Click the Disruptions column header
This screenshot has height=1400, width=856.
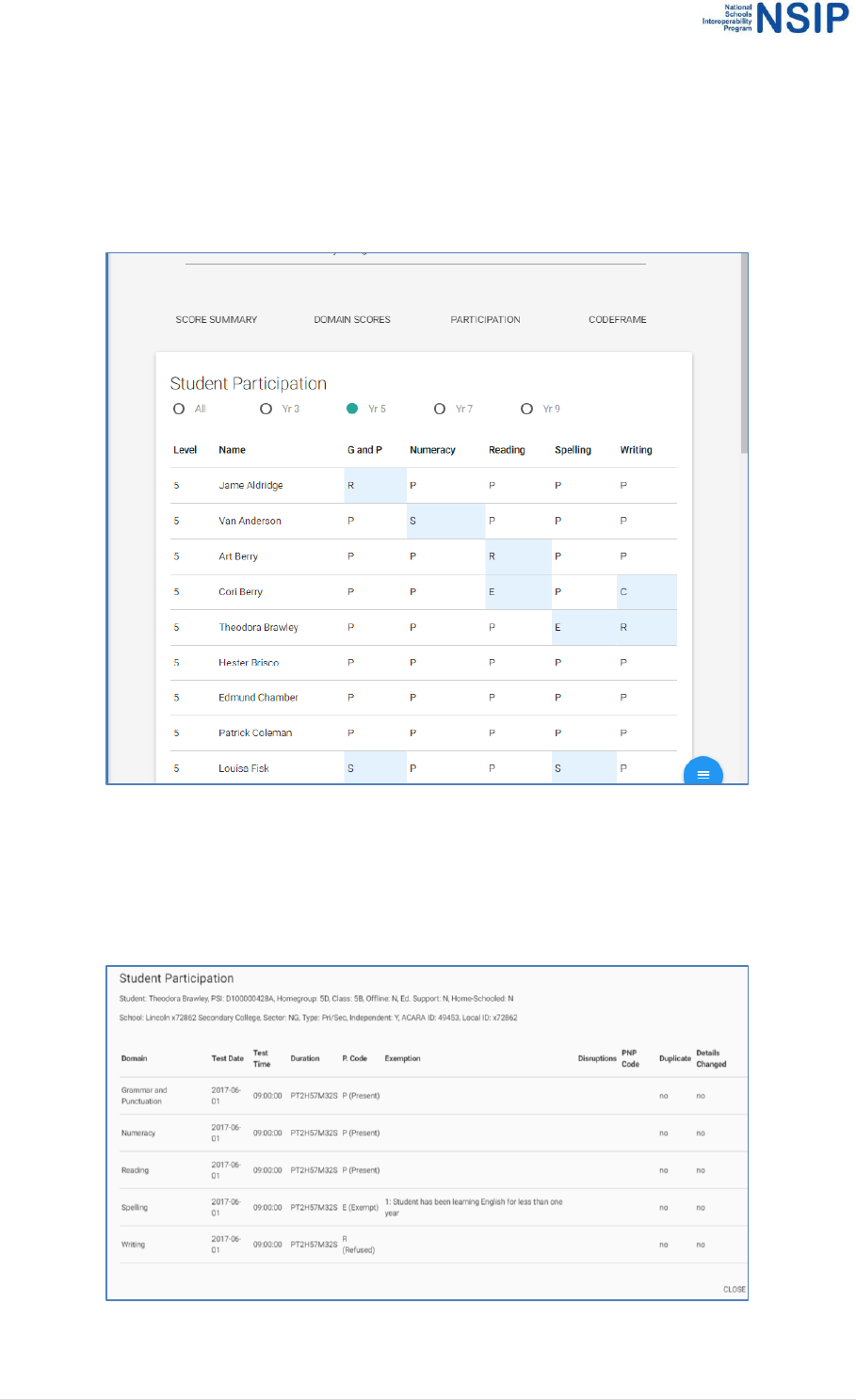click(597, 1058)
